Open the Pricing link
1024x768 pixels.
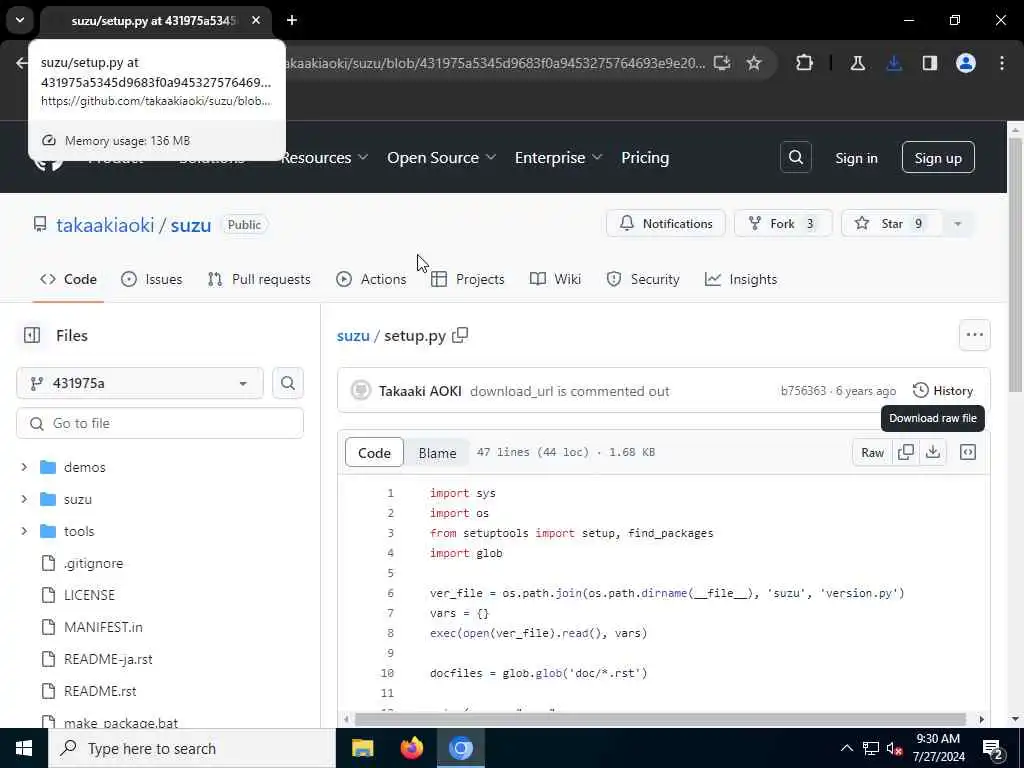pos(645,157)
